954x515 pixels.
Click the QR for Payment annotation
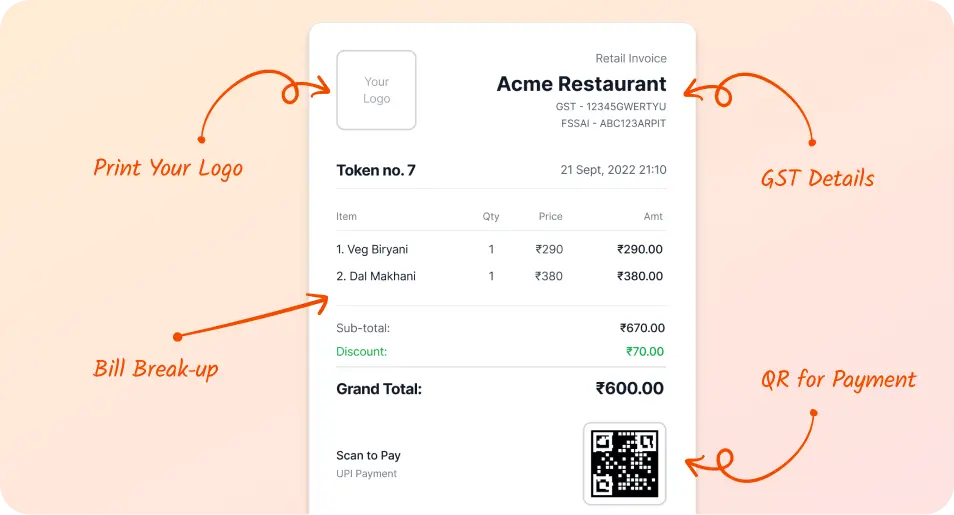(x=838, y=380)
